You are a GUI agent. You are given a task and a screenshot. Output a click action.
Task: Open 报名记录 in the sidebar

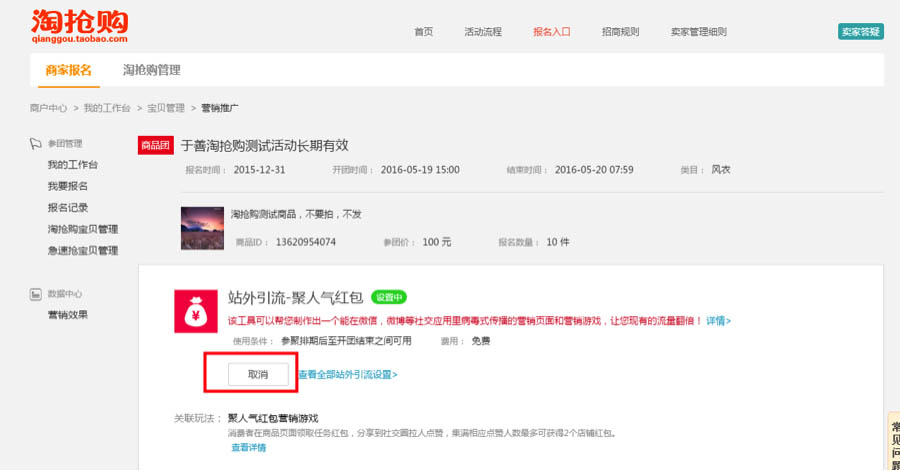[68, 208]
